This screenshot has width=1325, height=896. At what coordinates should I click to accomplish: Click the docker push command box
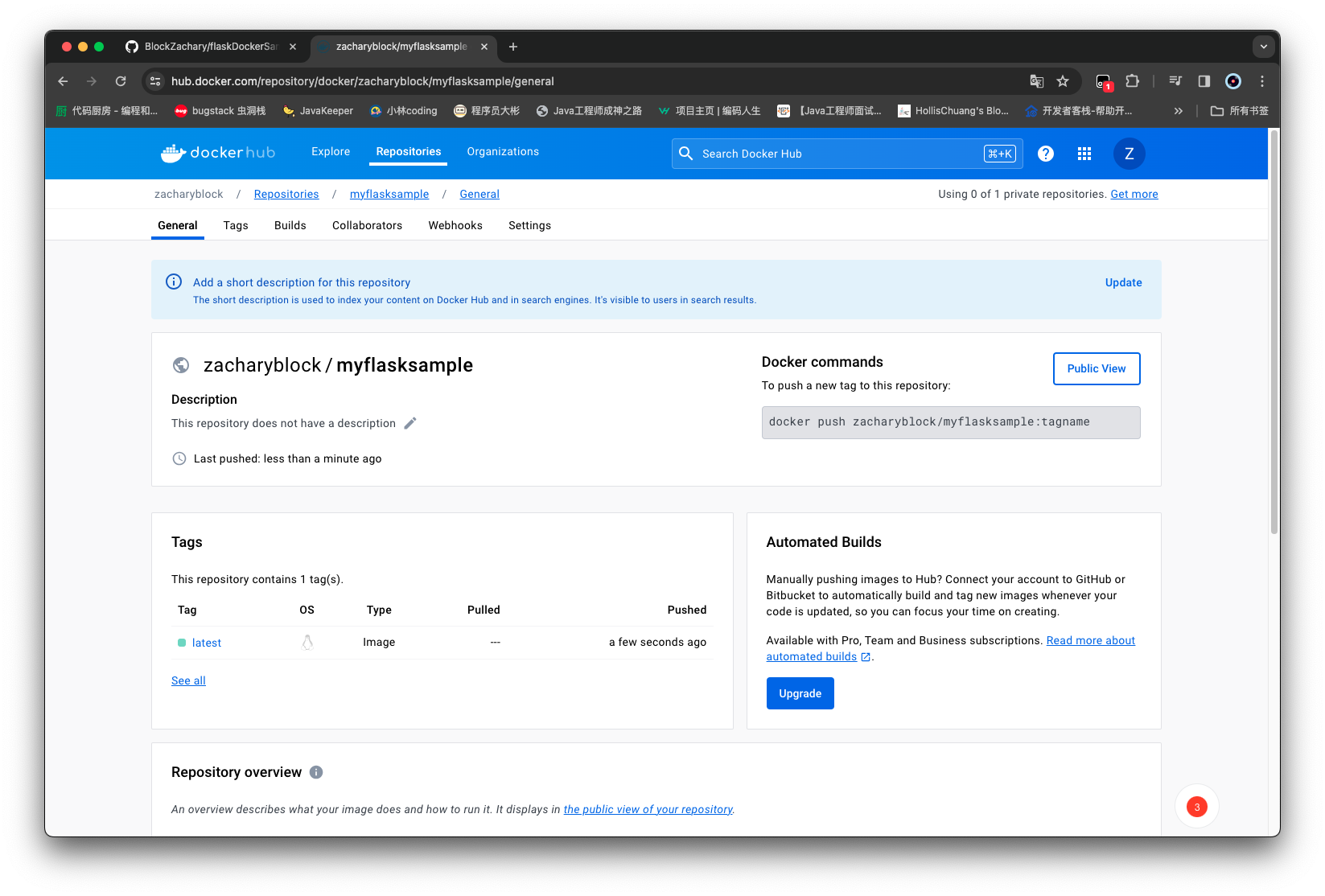tap(951, 422)
